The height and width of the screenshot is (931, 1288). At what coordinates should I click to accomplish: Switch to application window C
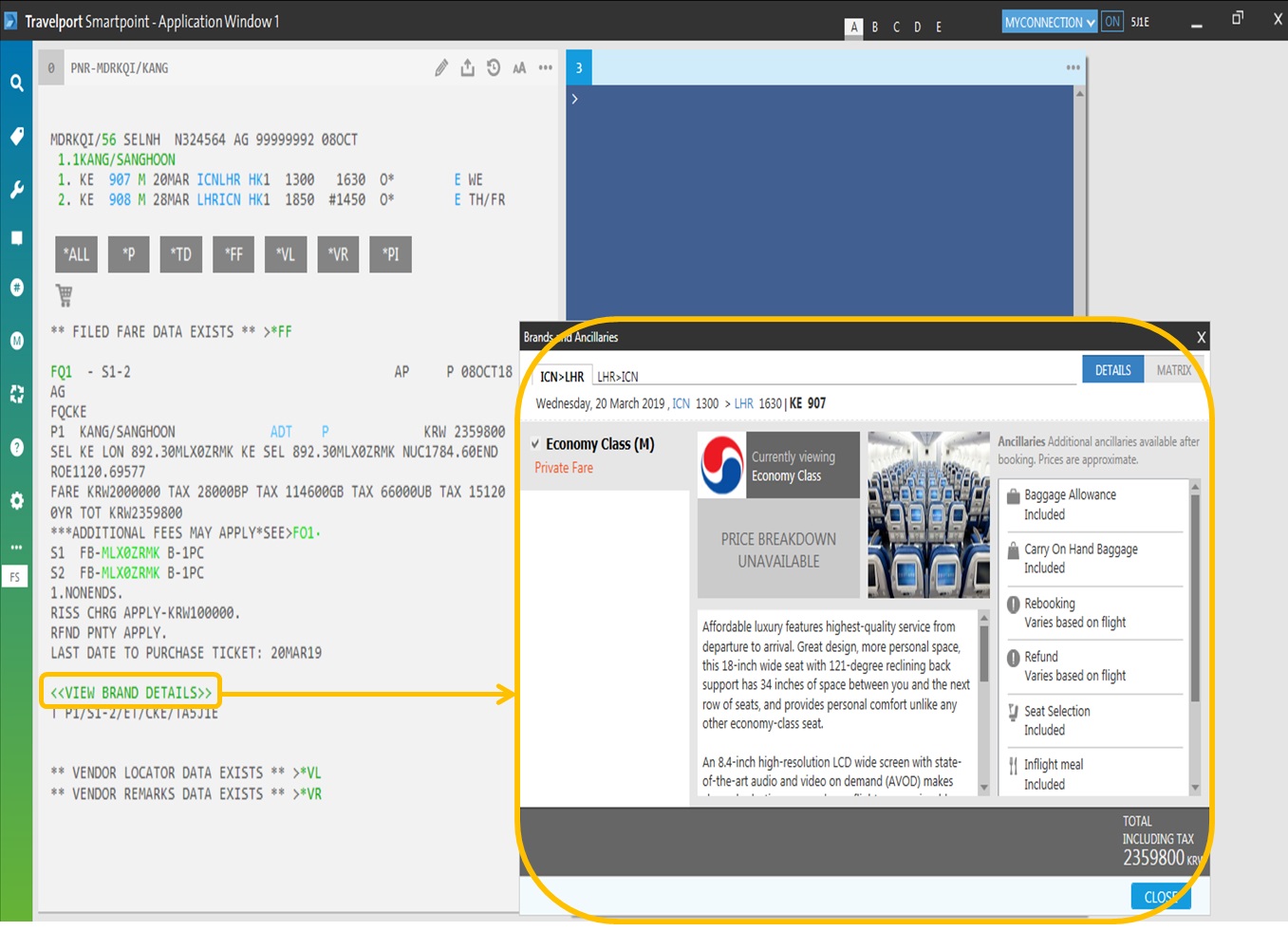(896, 27)
